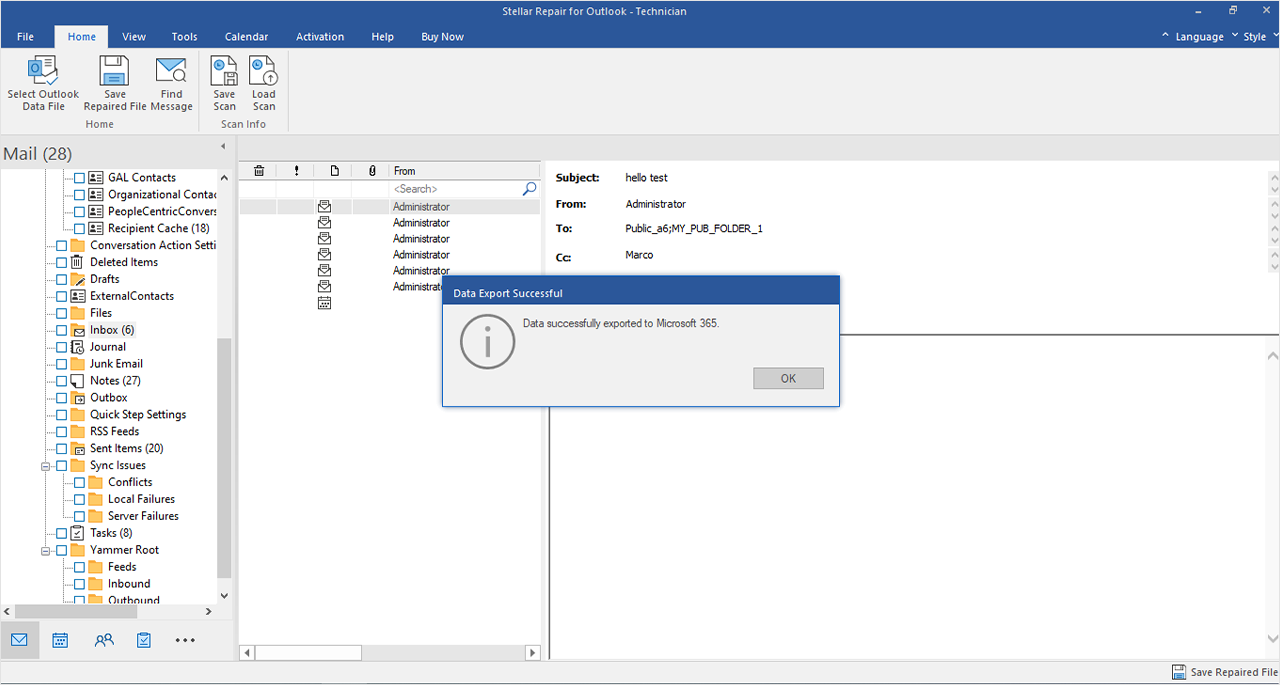This screenshot has width=1280, height=685.
Task: Open Contacts people icon in bottom navigation
Action: pyautogui.click(x=104, y=640)
